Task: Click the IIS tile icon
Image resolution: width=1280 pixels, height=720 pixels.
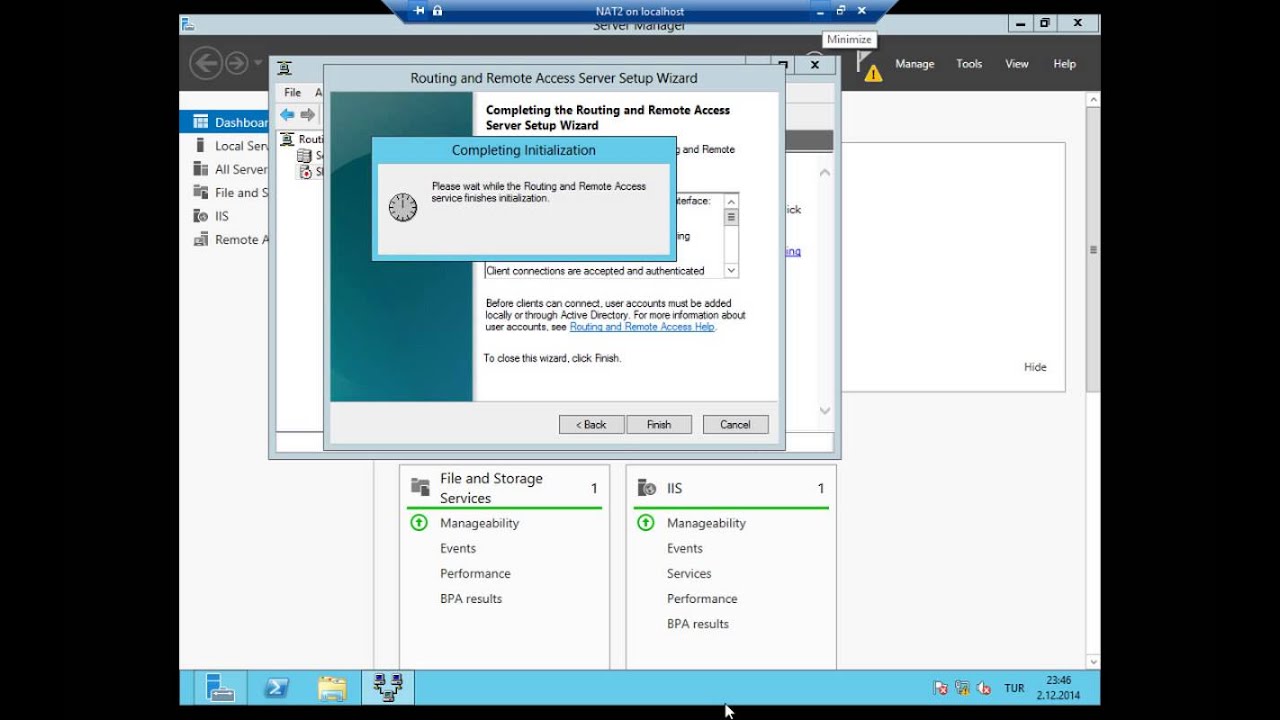Action: tap(647, 488)
